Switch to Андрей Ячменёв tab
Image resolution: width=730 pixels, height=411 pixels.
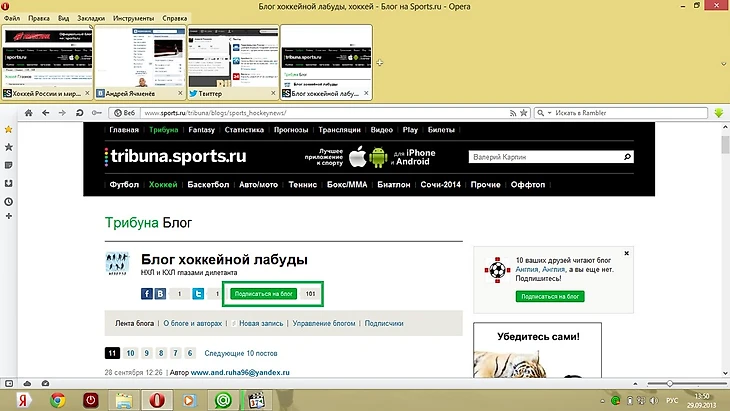tap(140, 61)
